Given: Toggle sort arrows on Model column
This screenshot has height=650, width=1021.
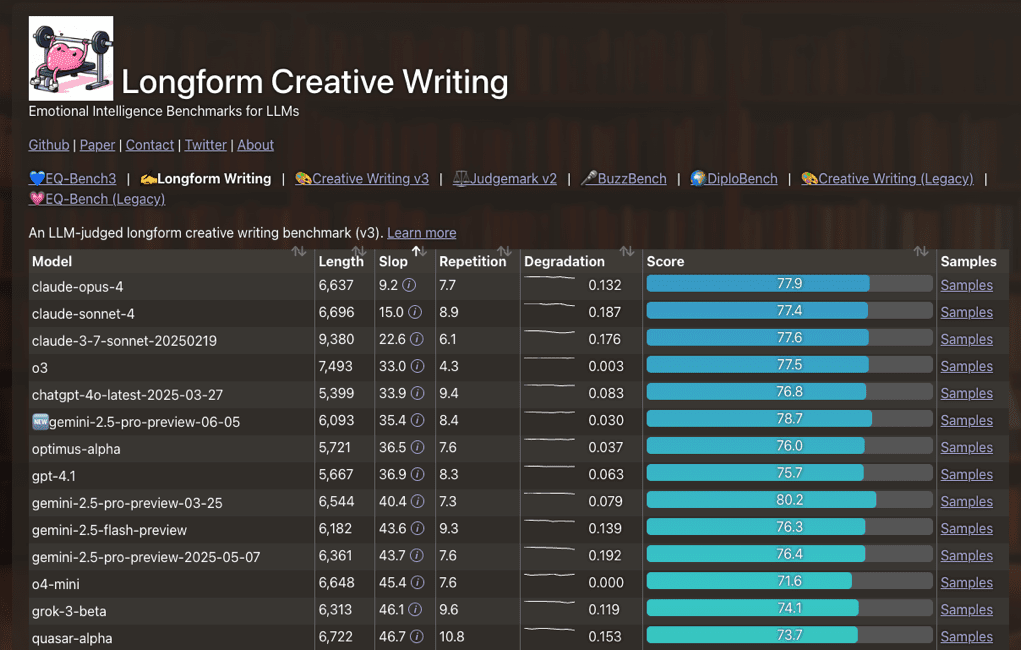Looking at the screenshot, I should click(298, 252).
